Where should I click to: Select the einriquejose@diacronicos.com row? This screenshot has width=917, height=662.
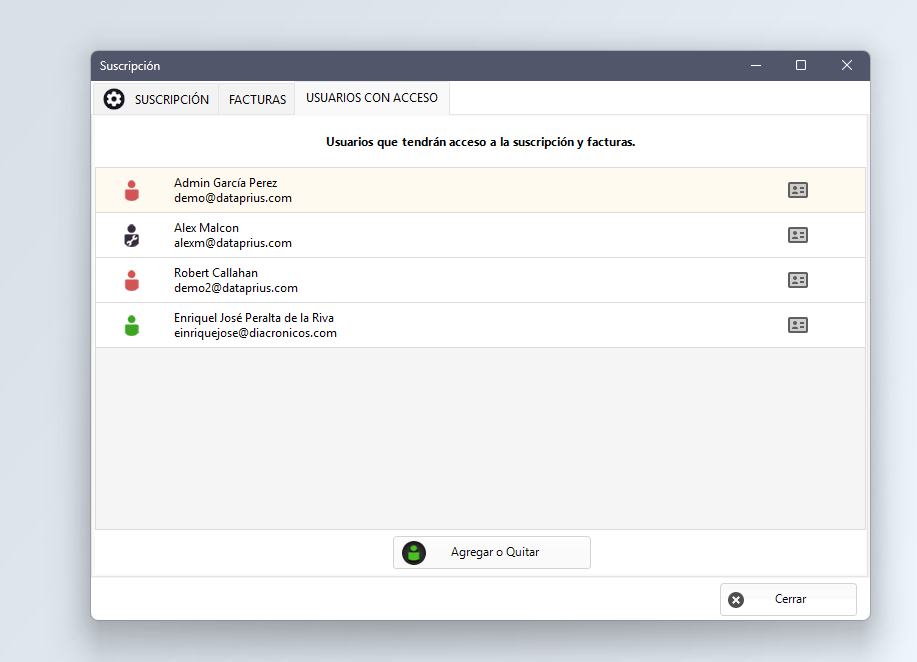pos(480,325)
